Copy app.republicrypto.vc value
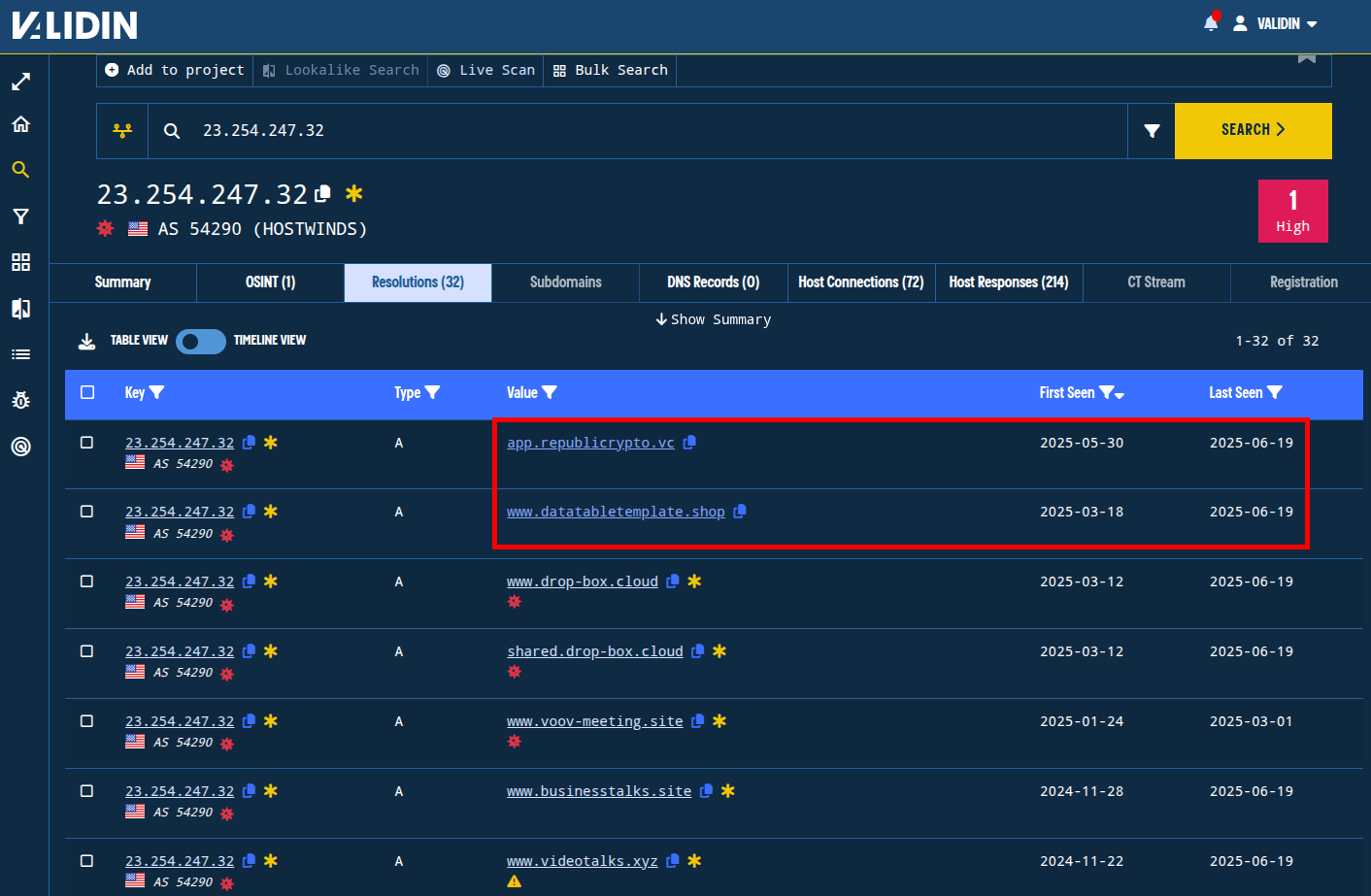1371x896 pixels. (689, 443)
